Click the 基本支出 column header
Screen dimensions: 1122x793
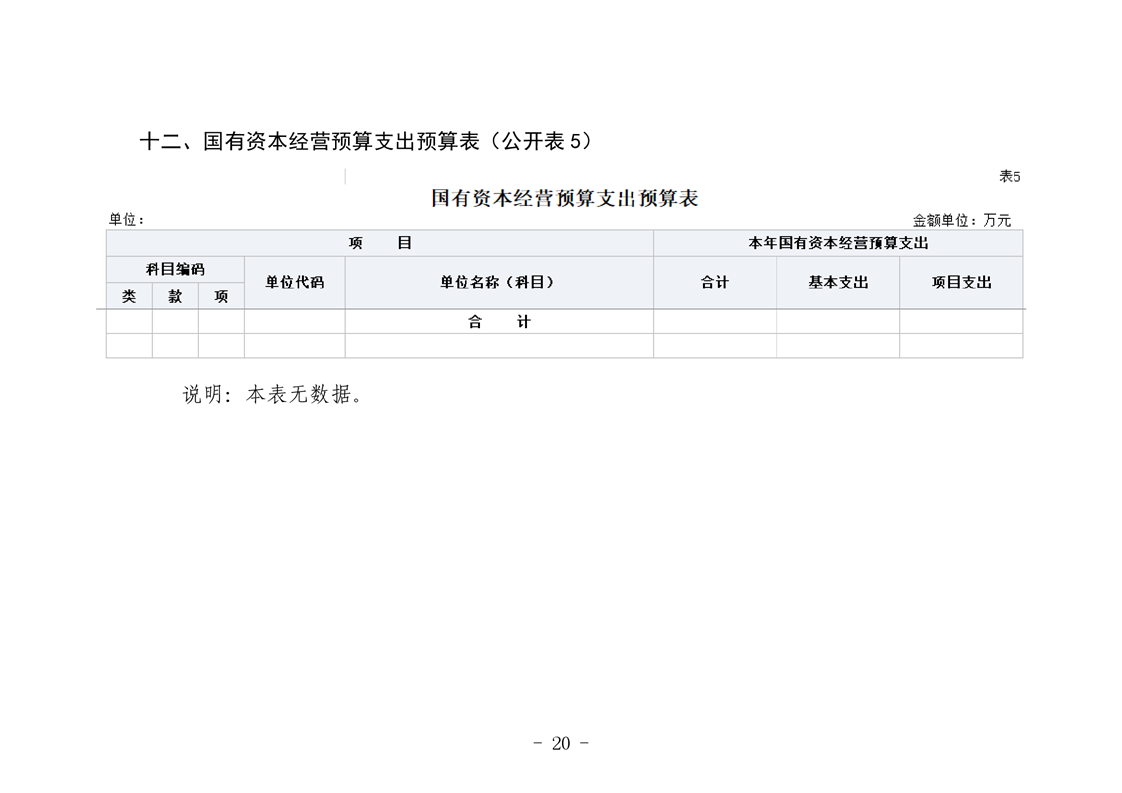click(x=838, y=283)
